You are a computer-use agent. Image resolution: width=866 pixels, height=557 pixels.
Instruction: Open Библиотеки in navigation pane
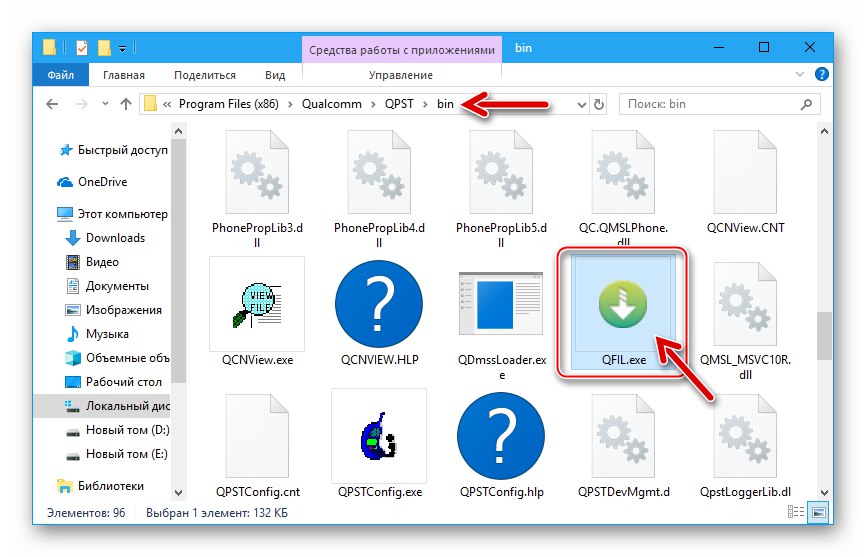(x=101, y=486)
